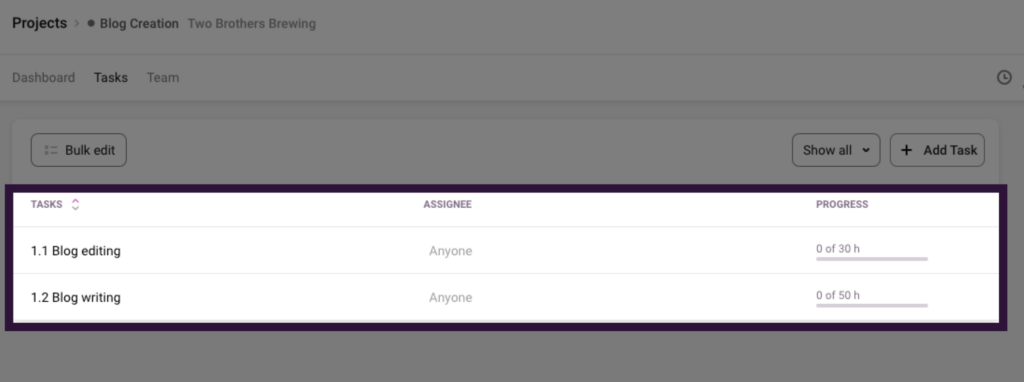This screenshot has width=1024, height=382.
Task: Open the 1.2 Blog writing task
Action: tap(76, 297)
